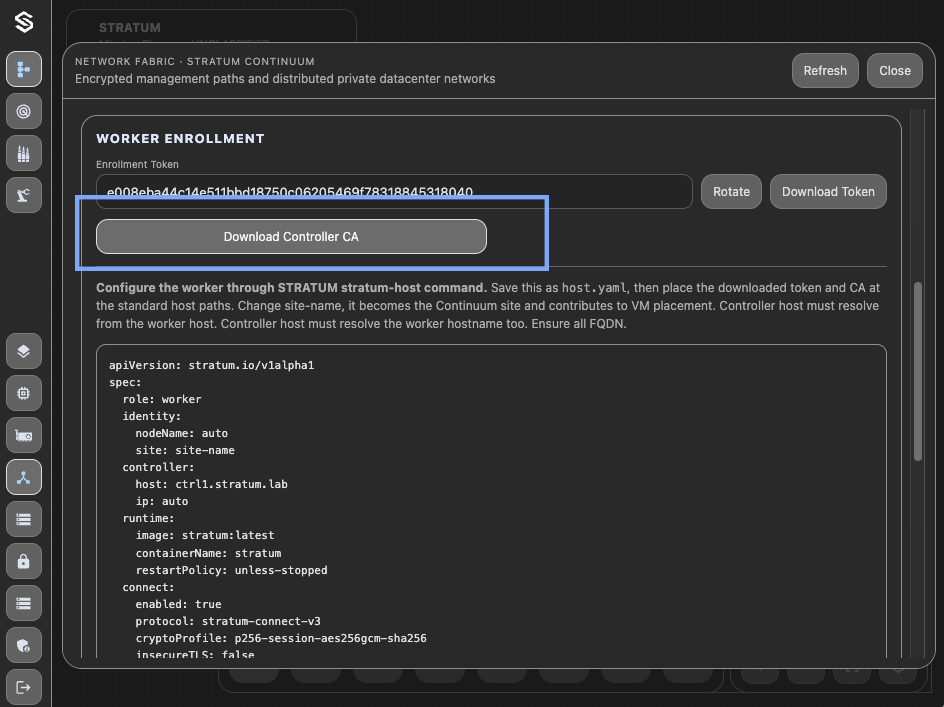Click the STRATUM logo icon
This screenshot has height=707, width=944.
[24, 22]
